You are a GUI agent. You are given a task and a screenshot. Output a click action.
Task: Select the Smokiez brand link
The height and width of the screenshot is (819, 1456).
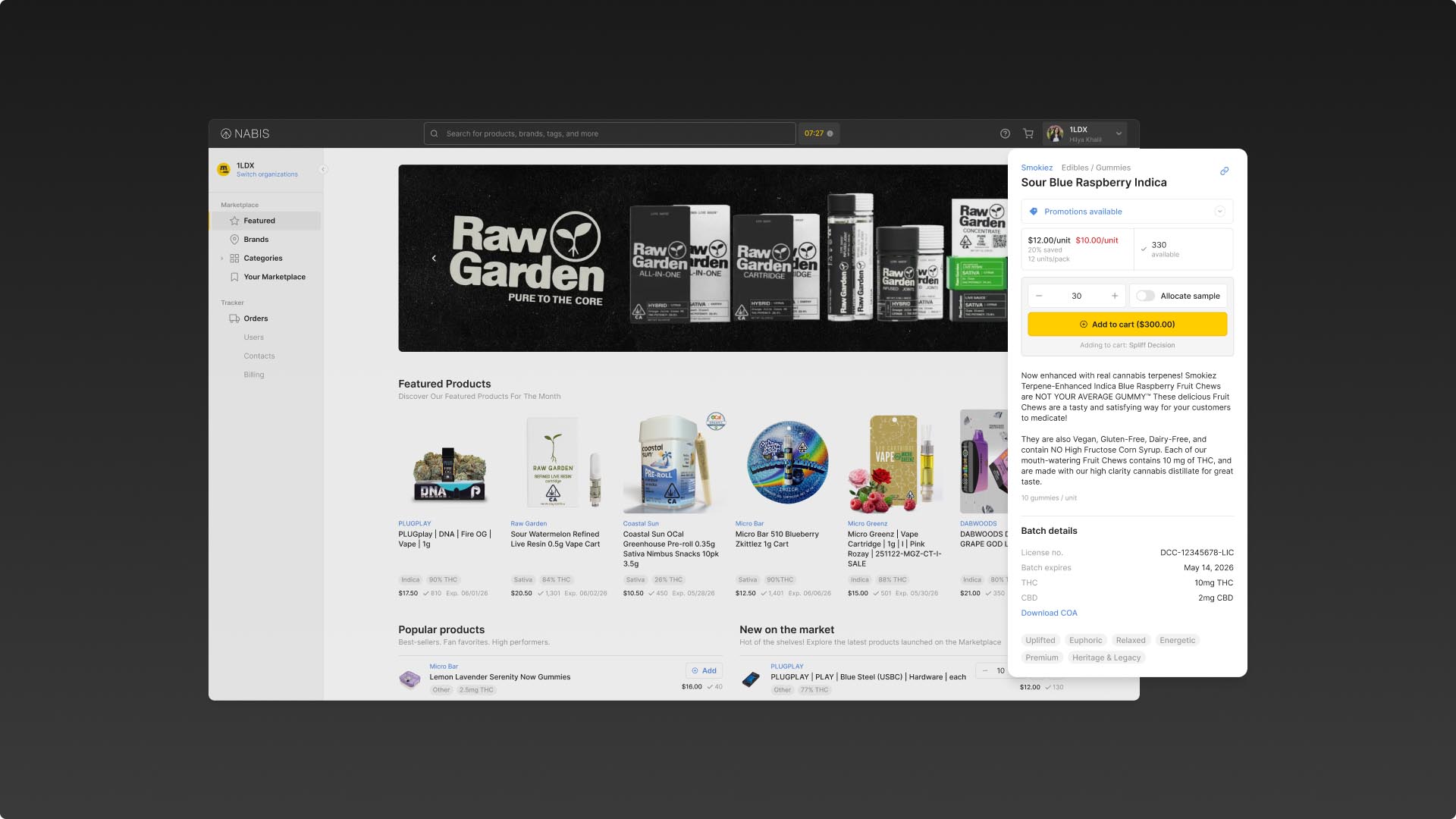[1037, 167]
